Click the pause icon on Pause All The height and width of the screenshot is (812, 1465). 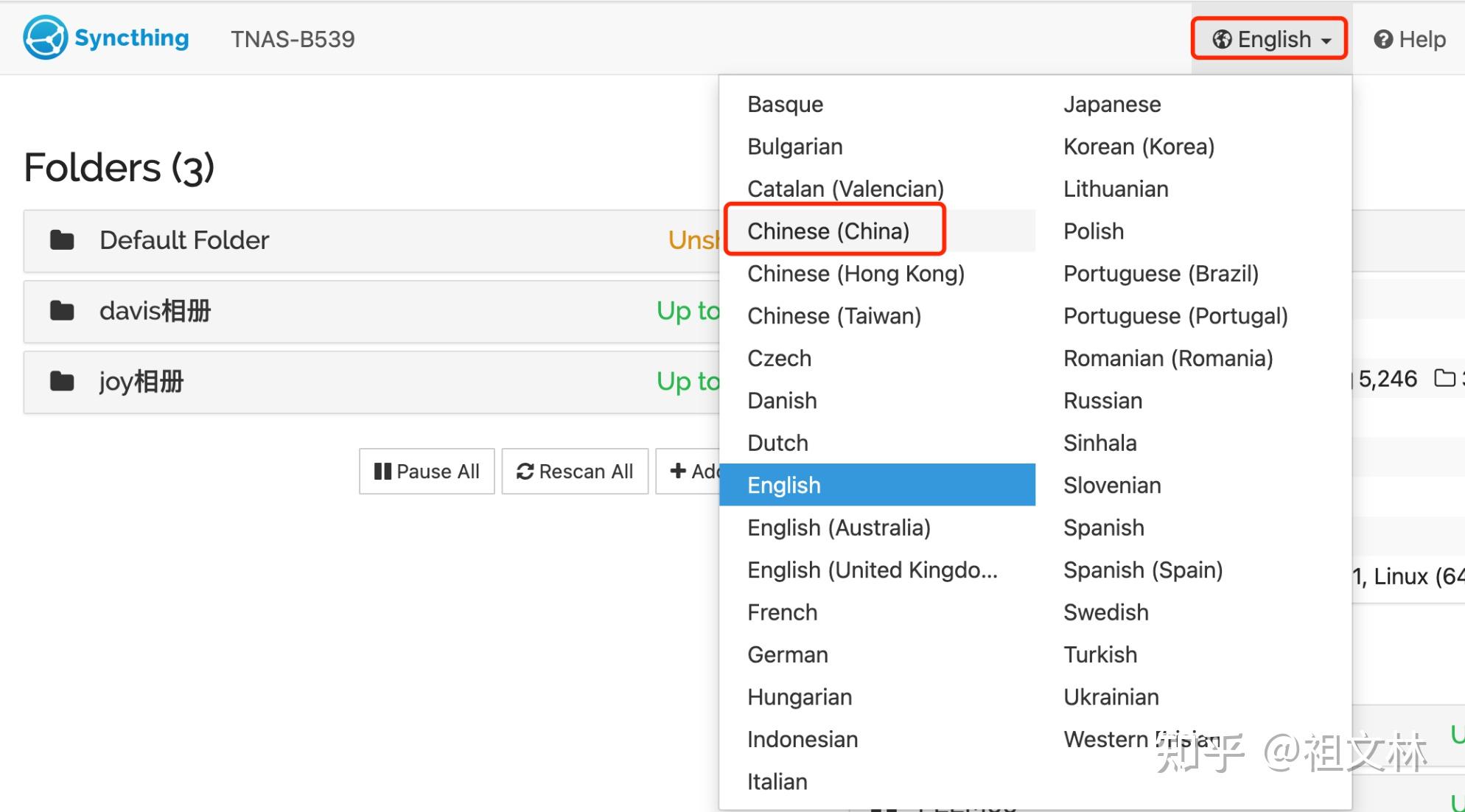click(382, 472)
